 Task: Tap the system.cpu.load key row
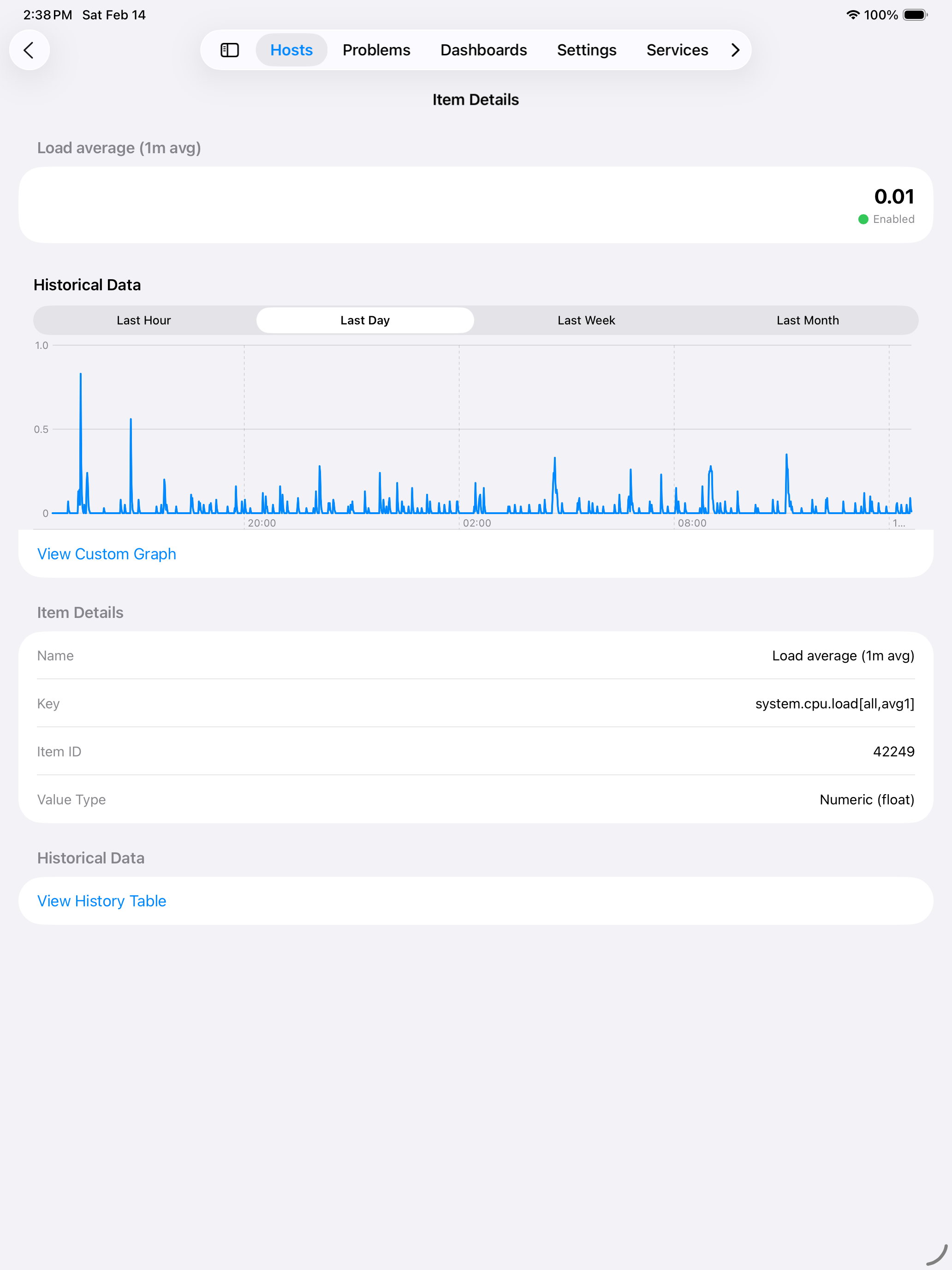click(476, 703)
